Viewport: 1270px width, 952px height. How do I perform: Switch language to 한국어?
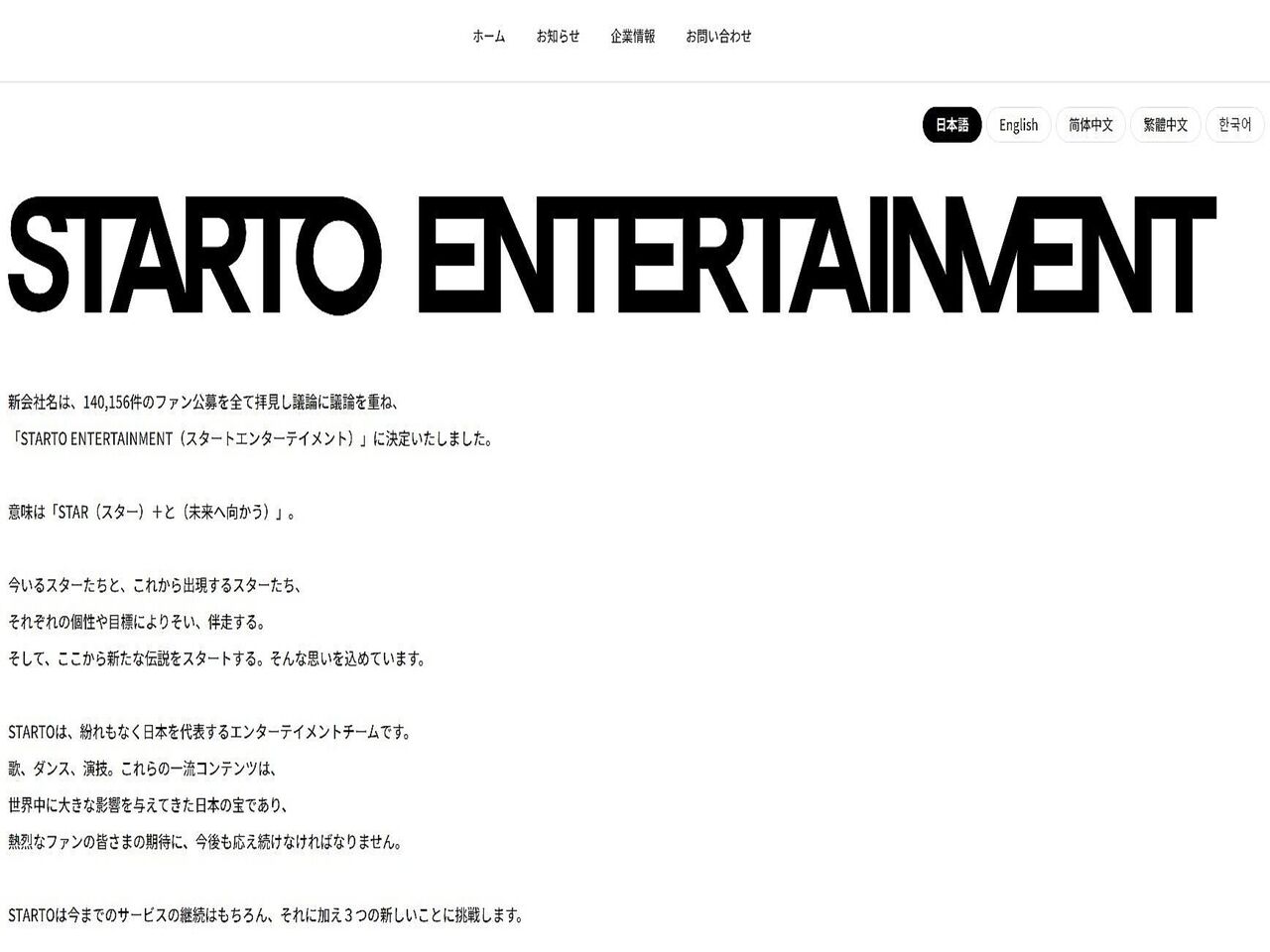[x=1235, y=125]
